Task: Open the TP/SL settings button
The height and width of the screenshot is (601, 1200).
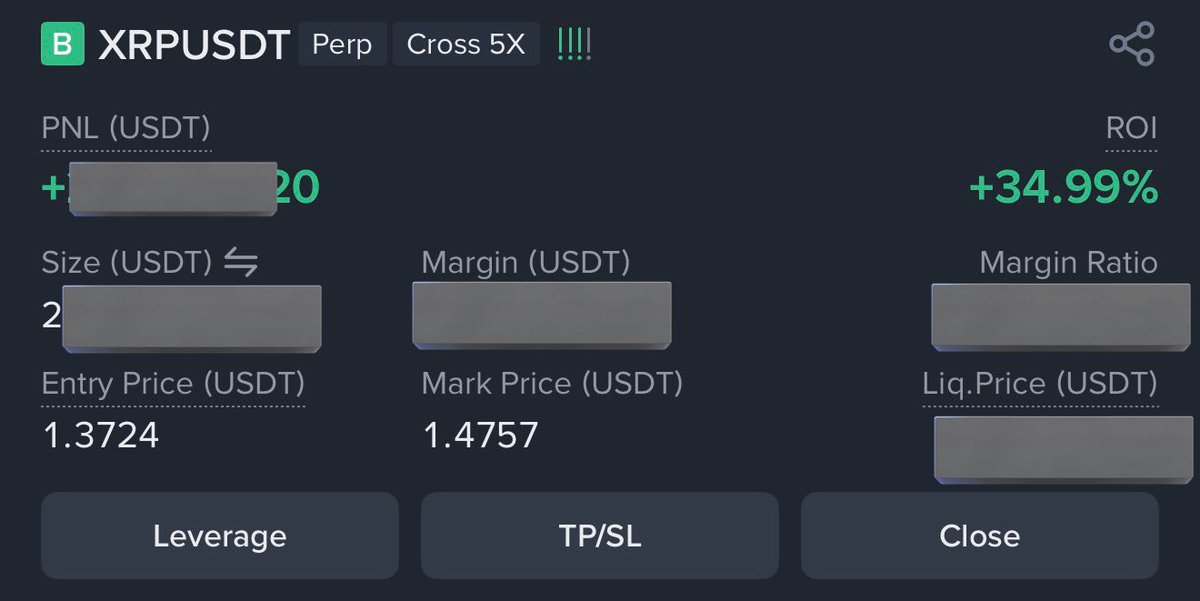Action: pyautogui.click(x=600, y=535)
